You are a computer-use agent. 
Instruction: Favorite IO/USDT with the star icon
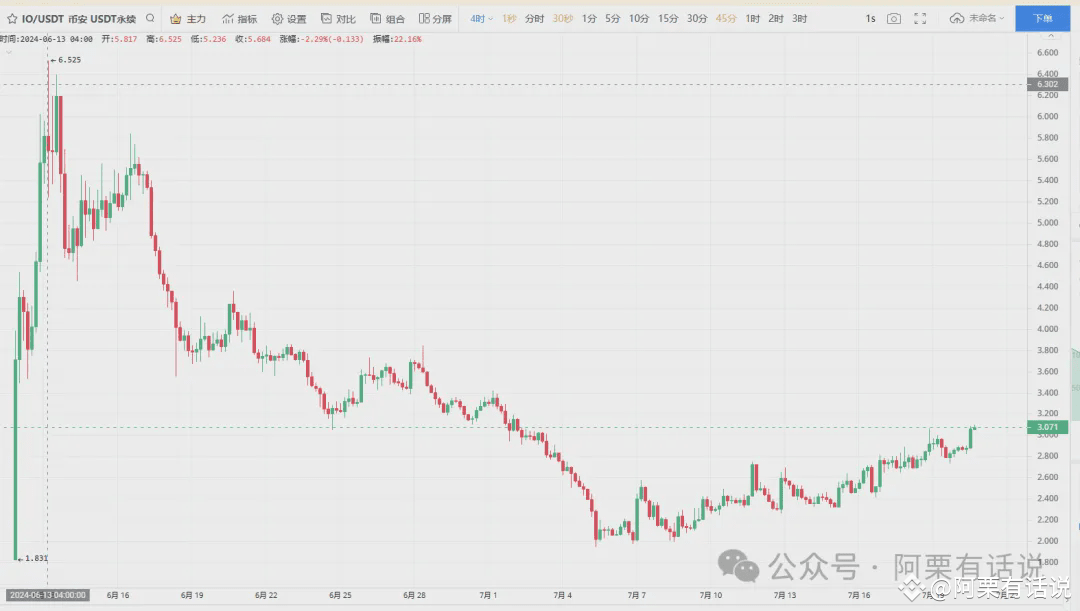click(x=12, y=19)
